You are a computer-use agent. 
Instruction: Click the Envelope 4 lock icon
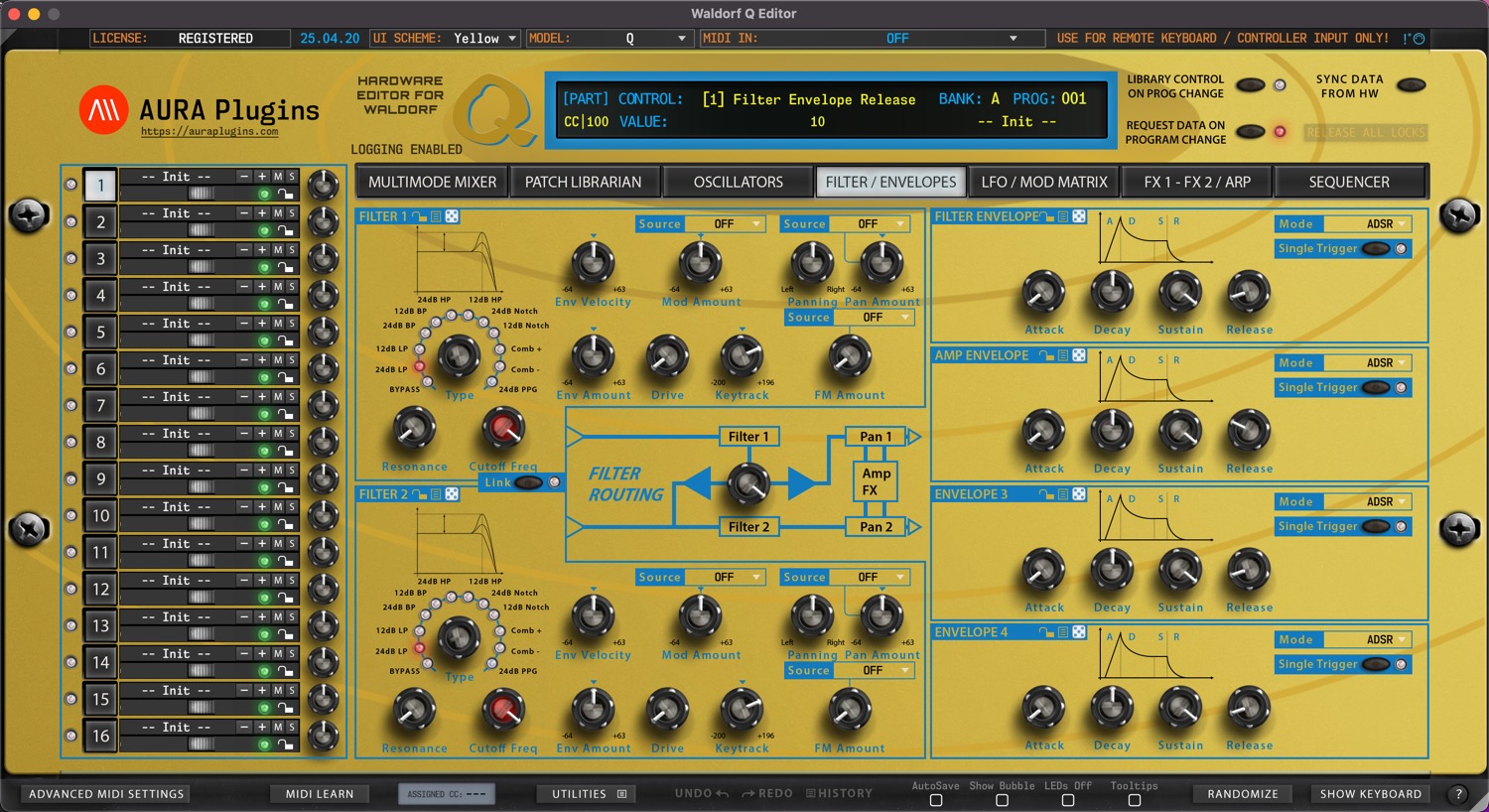[x=1047, y=632]
